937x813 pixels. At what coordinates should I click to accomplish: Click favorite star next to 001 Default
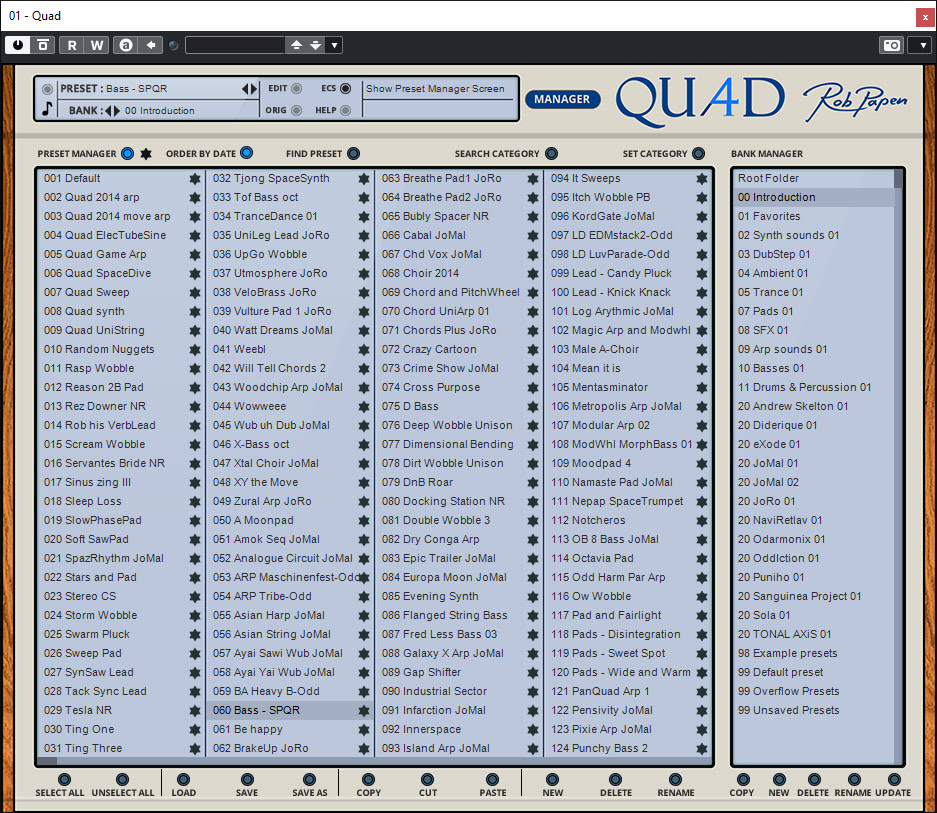[194, 179]
